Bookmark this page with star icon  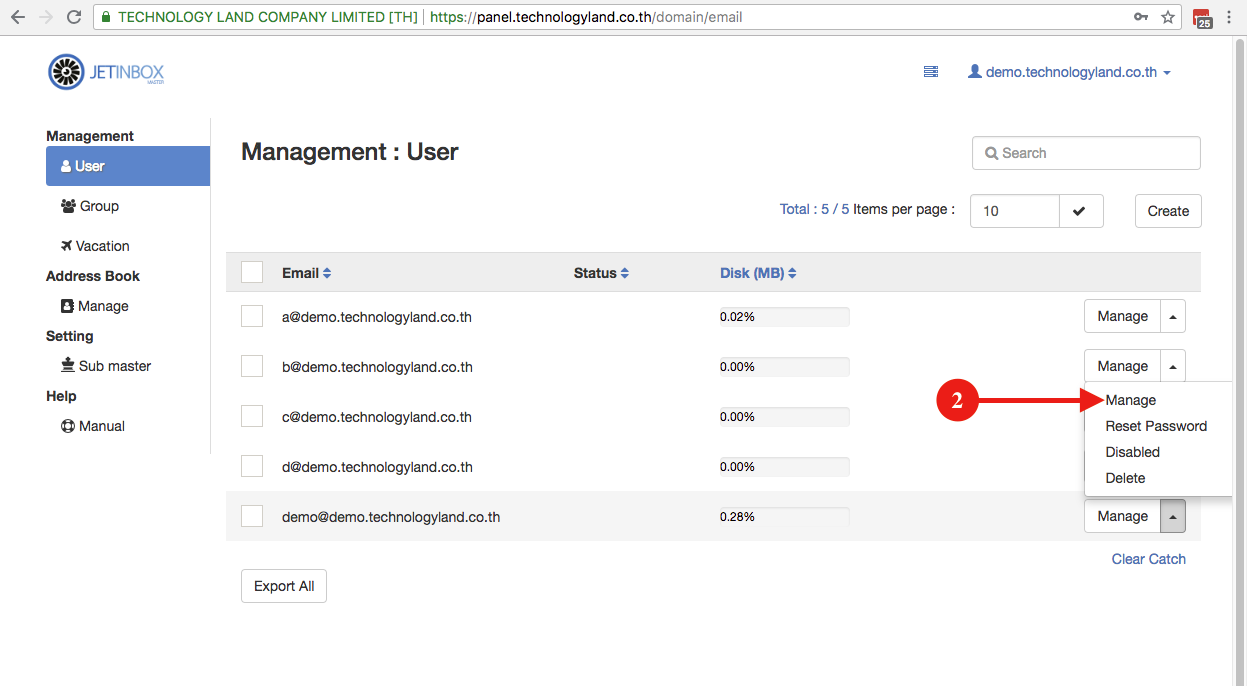tap(1168, 17)
